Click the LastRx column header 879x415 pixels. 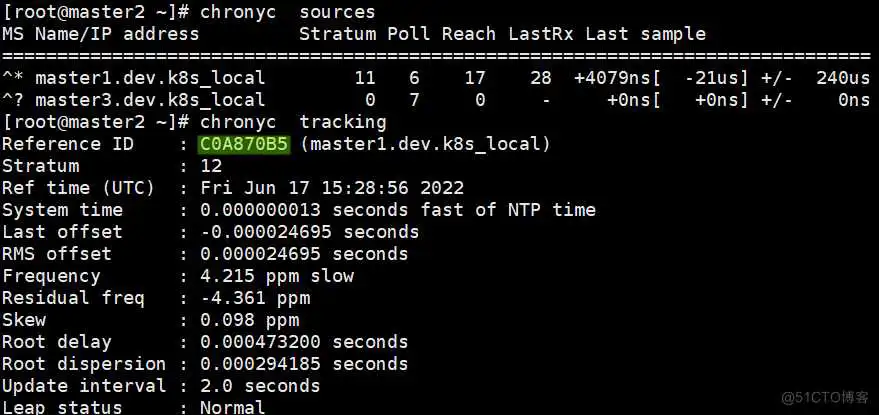(x=540, y=34)
